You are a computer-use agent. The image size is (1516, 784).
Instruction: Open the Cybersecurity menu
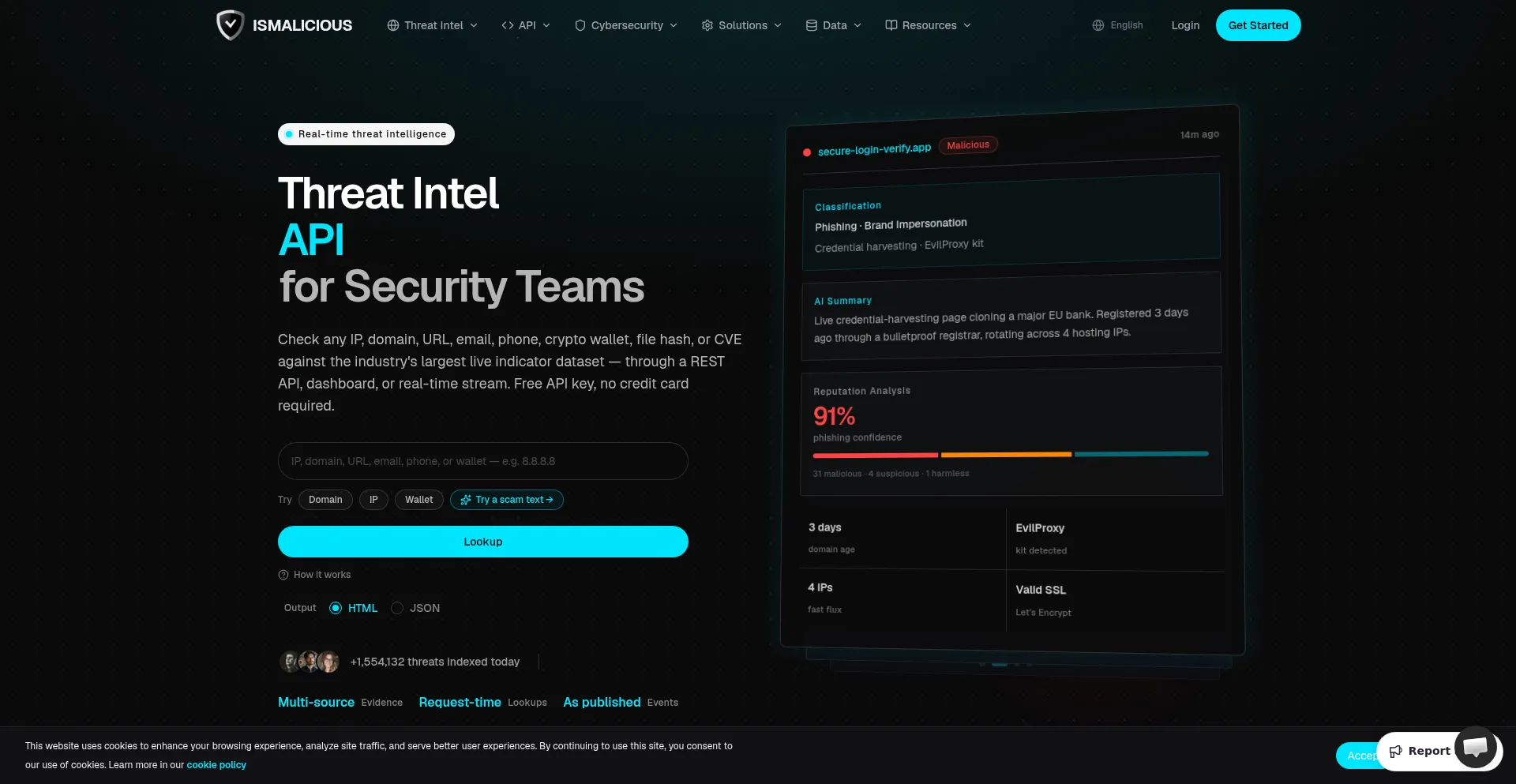(x=626, y=25)
